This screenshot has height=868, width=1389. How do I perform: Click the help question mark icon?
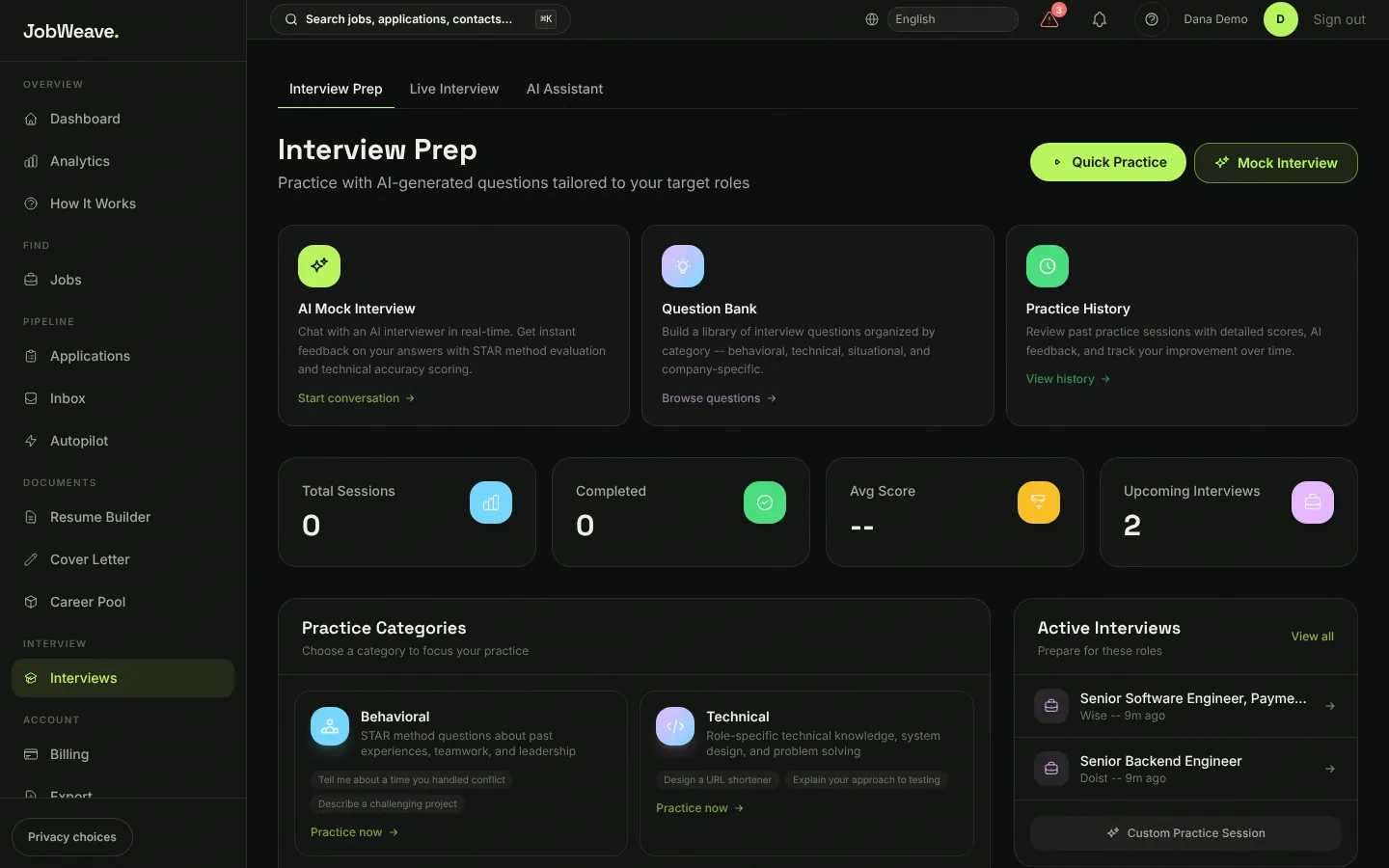[1152, 19]
